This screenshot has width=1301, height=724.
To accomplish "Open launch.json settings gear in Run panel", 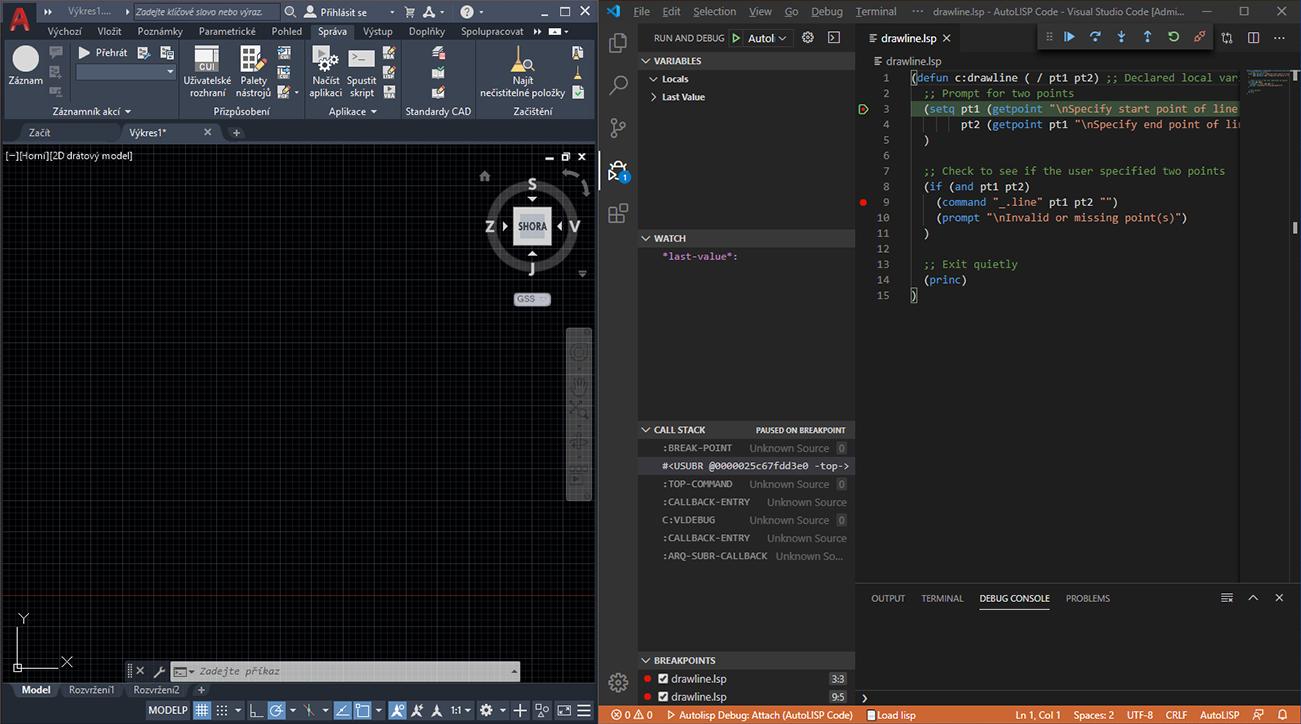I will point(808,38).
